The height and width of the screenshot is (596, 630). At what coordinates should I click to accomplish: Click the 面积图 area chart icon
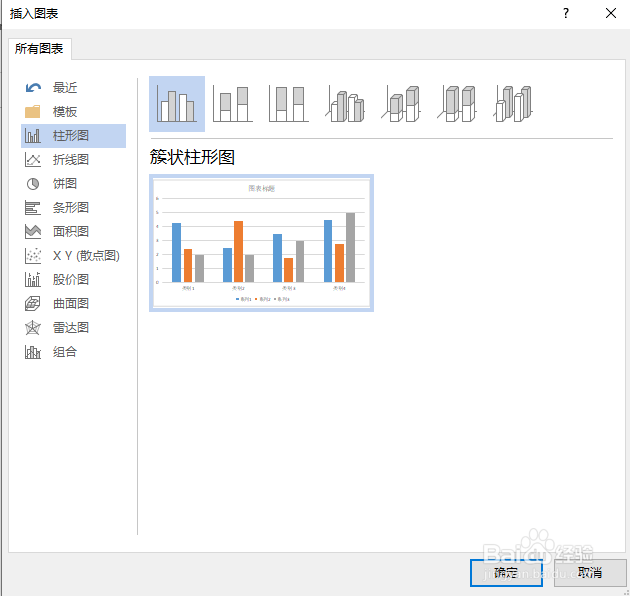point(33,231)
